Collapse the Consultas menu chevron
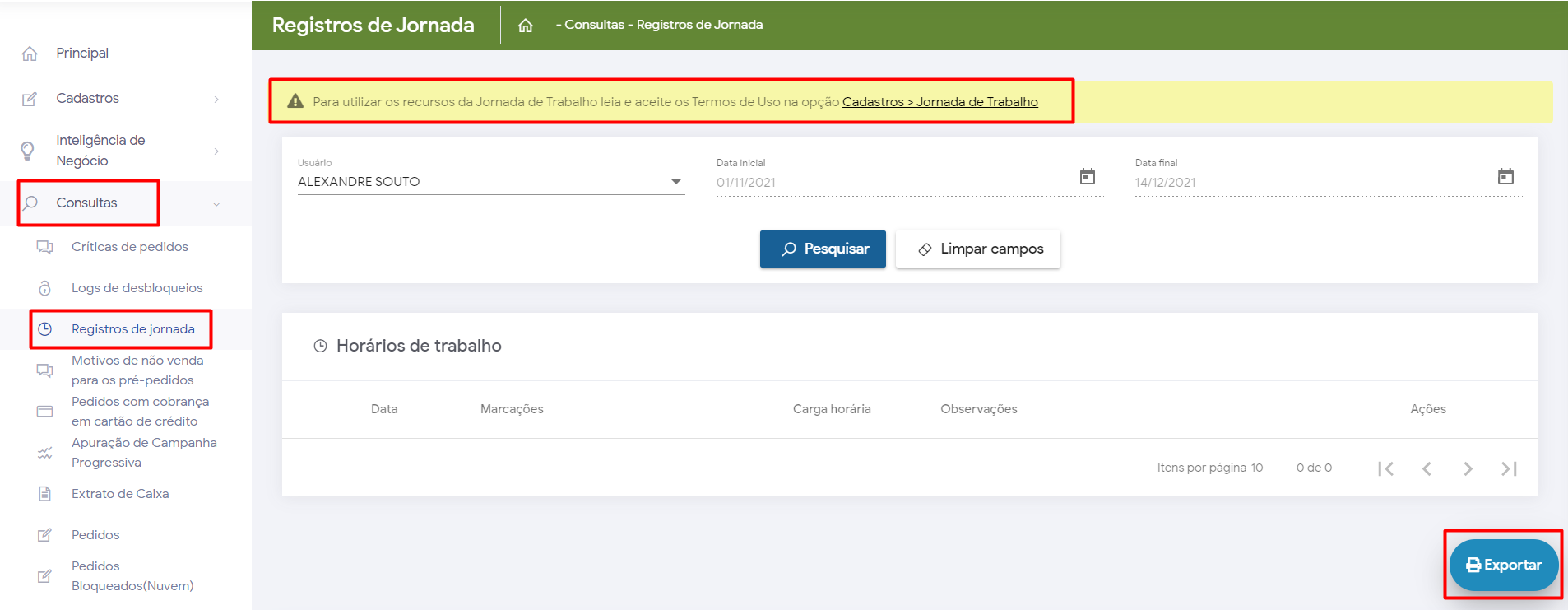Screen dimensions: 1568x610 click(x=216, y=204)
